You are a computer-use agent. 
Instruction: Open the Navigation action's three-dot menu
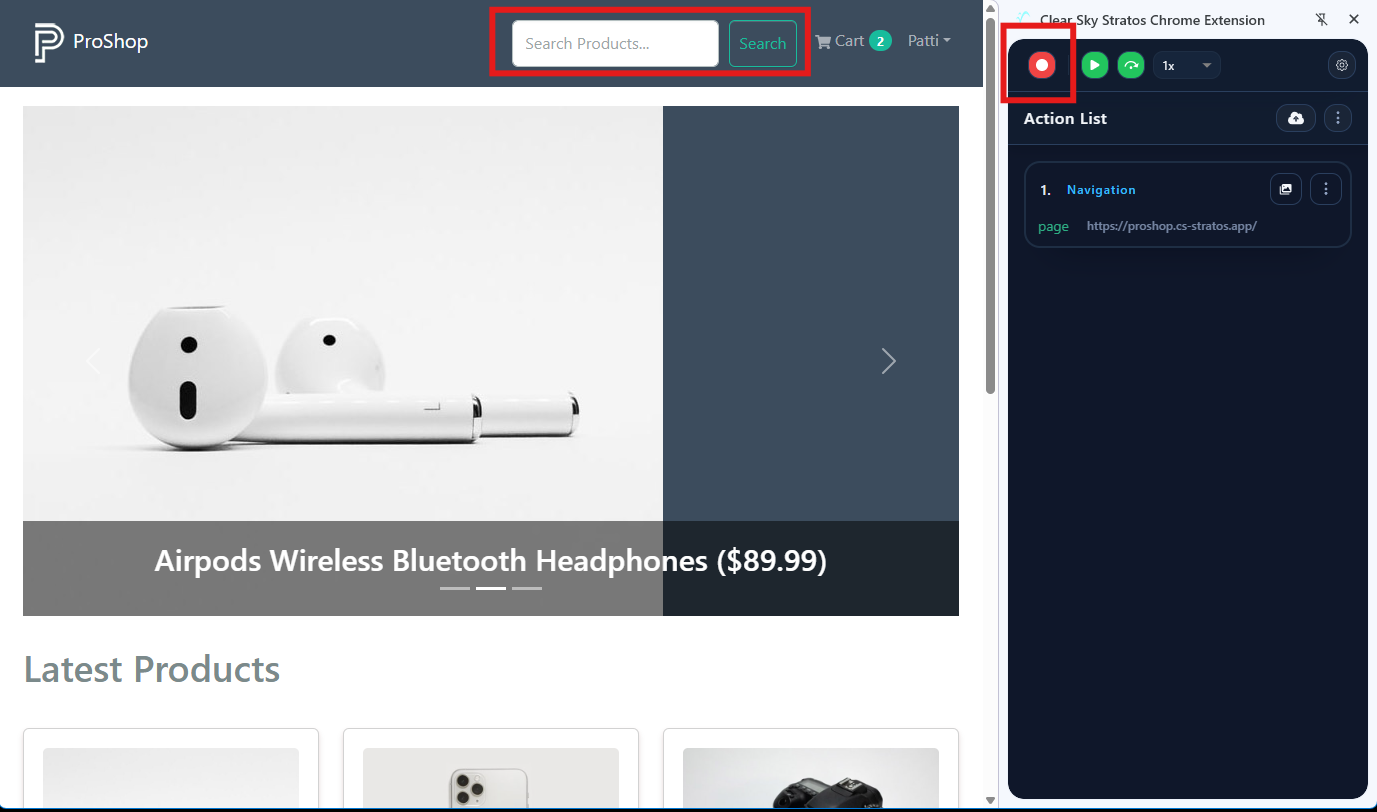coord(1325,189)
